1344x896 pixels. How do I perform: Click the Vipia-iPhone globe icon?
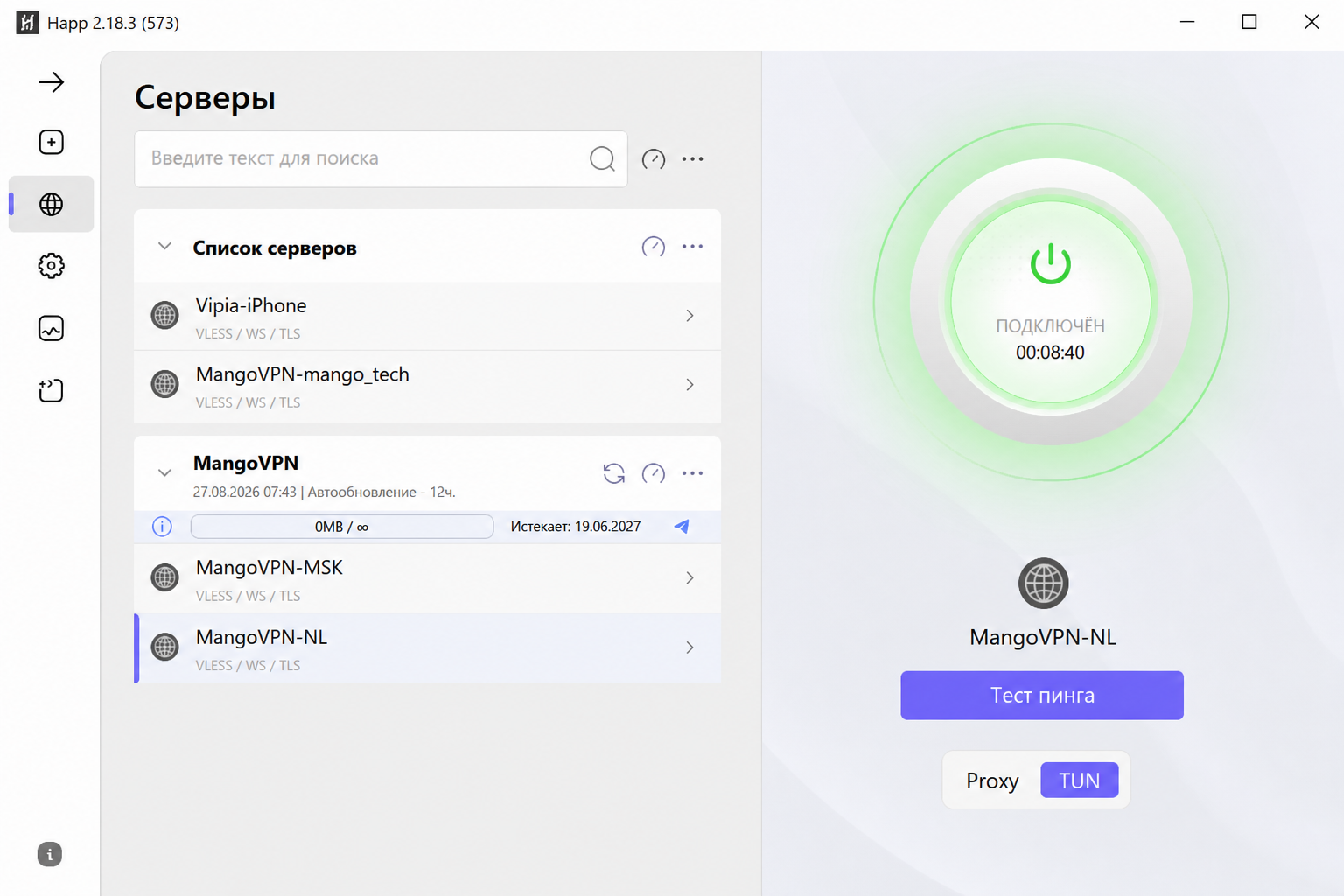pos(165,315)
